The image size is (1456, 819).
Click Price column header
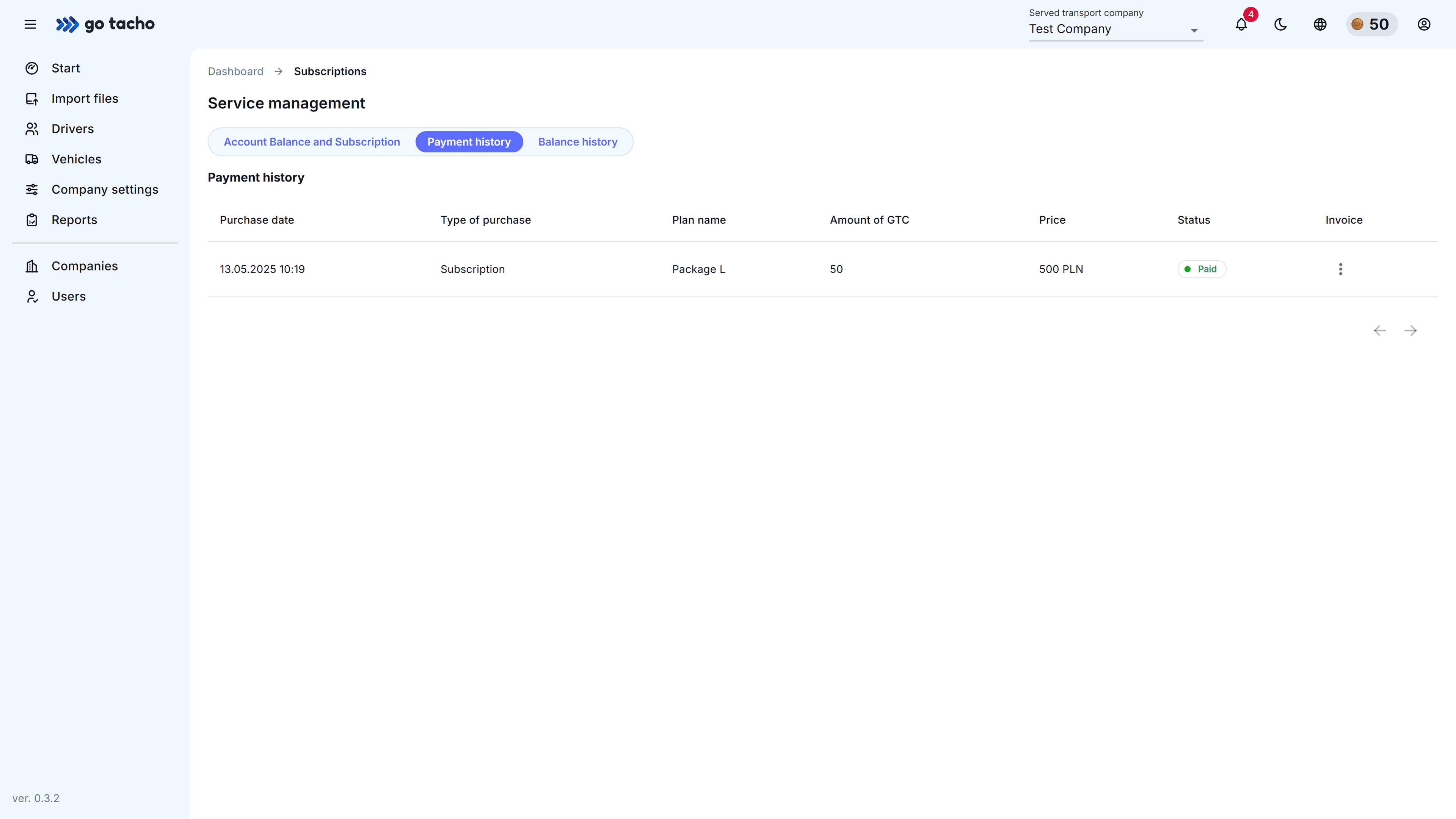pyautogui.click(x=1053, y=220)
